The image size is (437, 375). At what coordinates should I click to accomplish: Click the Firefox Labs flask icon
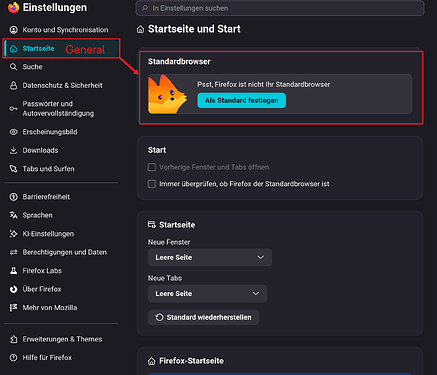13,271
